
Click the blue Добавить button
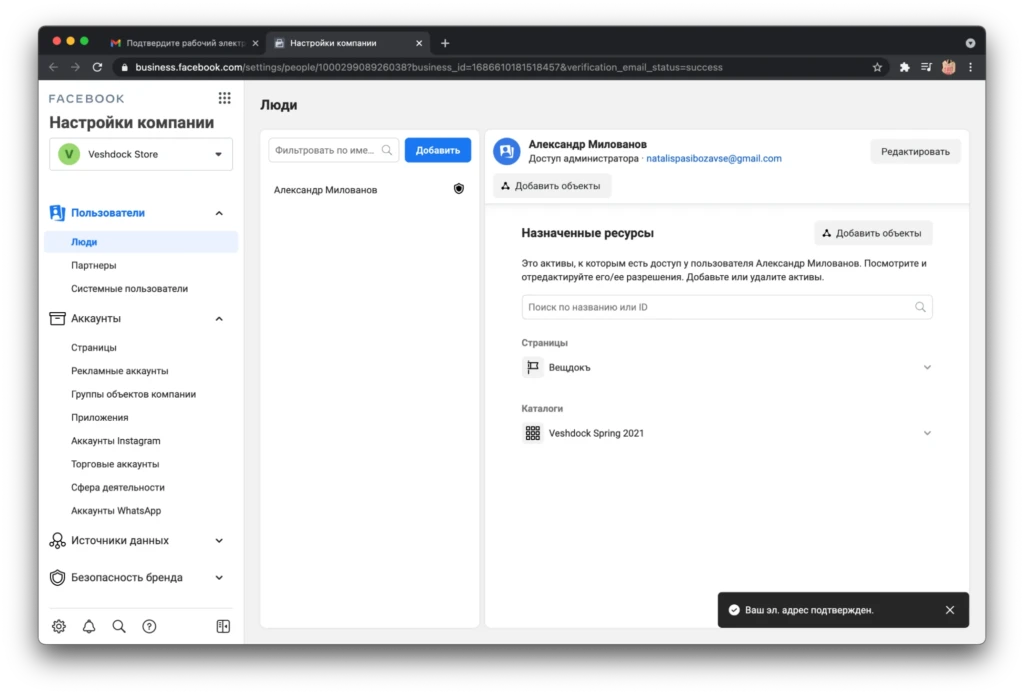click(438, 150)
